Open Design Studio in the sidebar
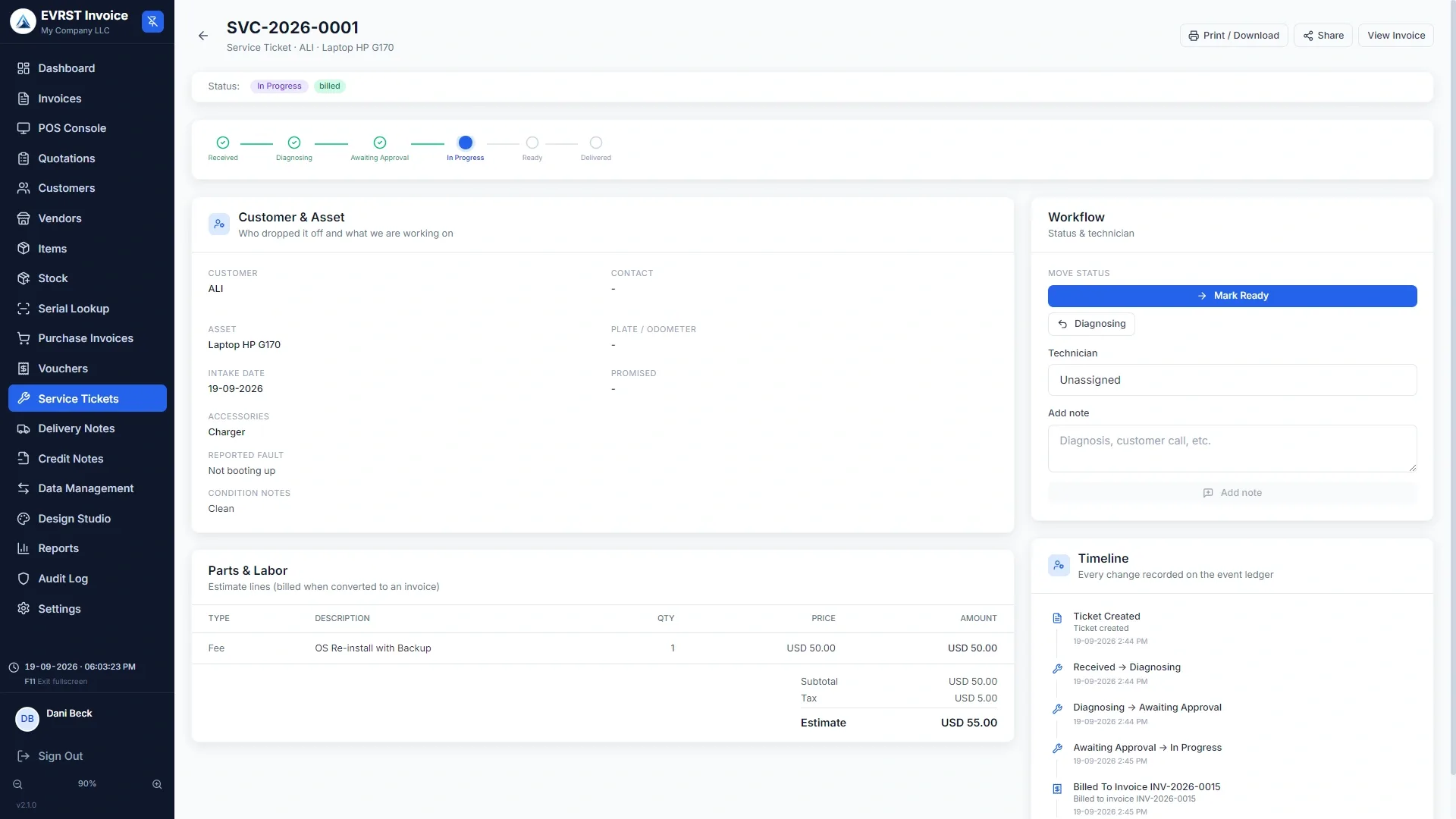This screenshot has height=819, width=1456. point(87,519)
